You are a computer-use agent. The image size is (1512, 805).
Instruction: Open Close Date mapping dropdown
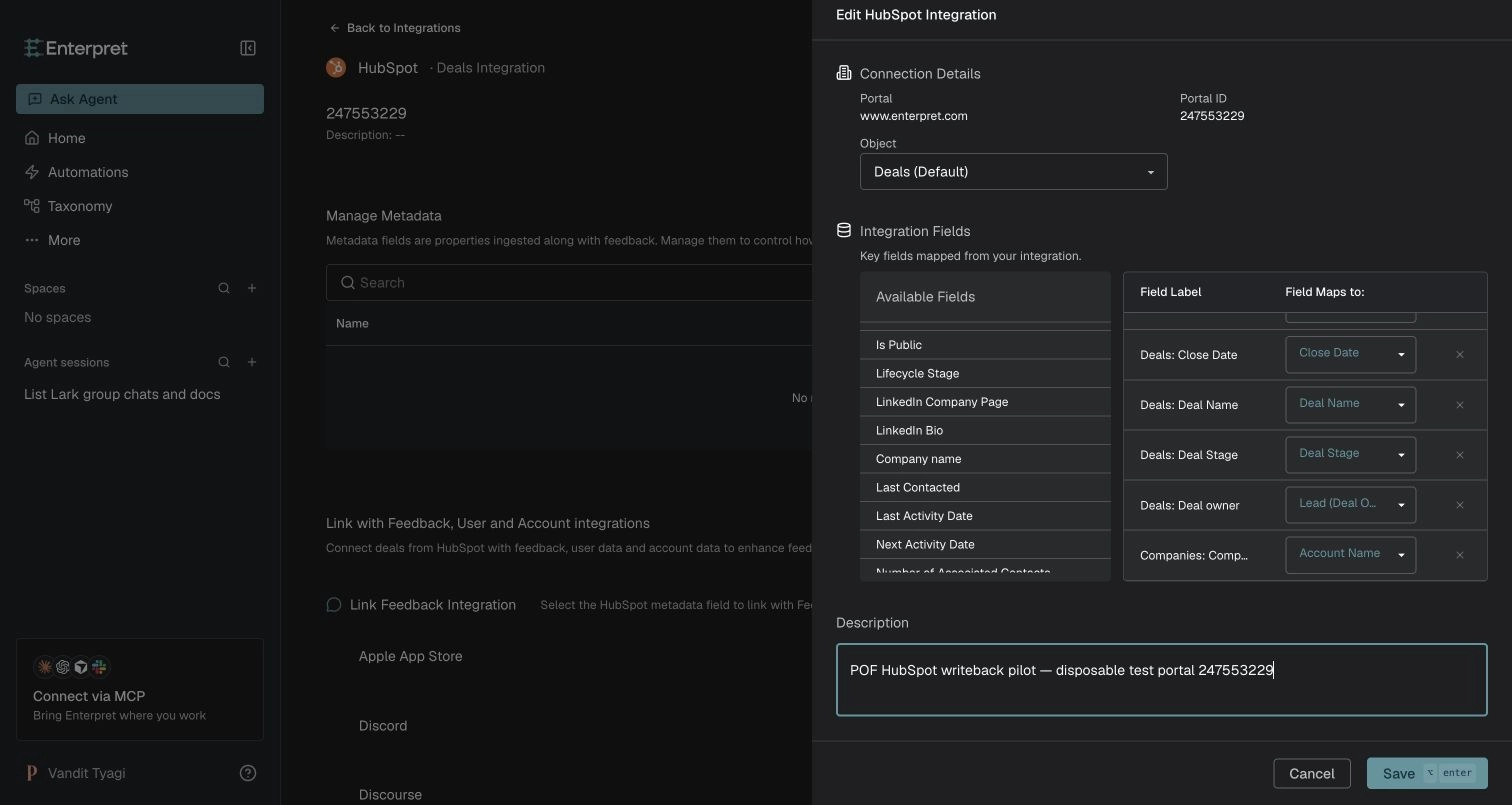click(x=1350, y=354)
